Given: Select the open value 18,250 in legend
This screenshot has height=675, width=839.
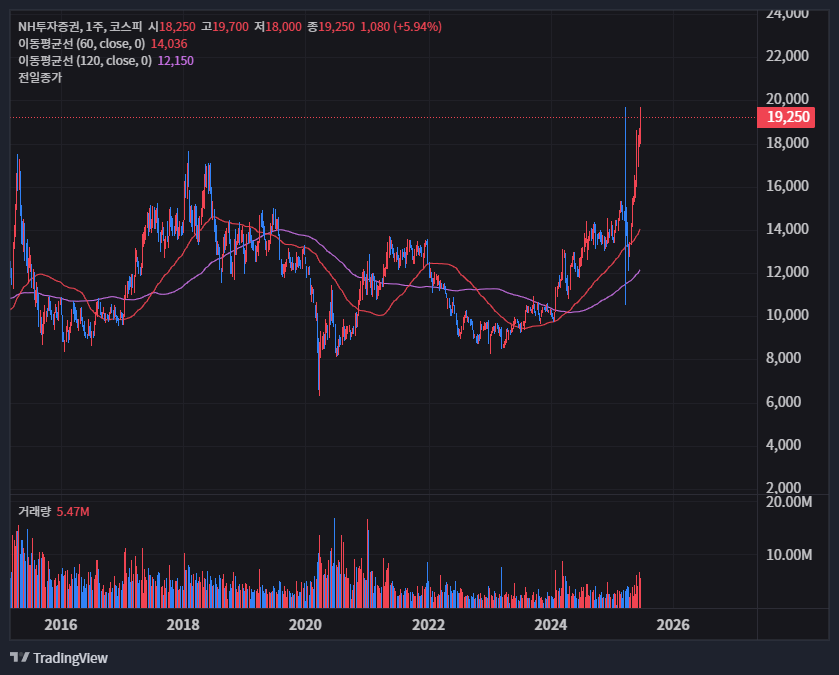Looking at the screenshot, I should coord(177,27).
